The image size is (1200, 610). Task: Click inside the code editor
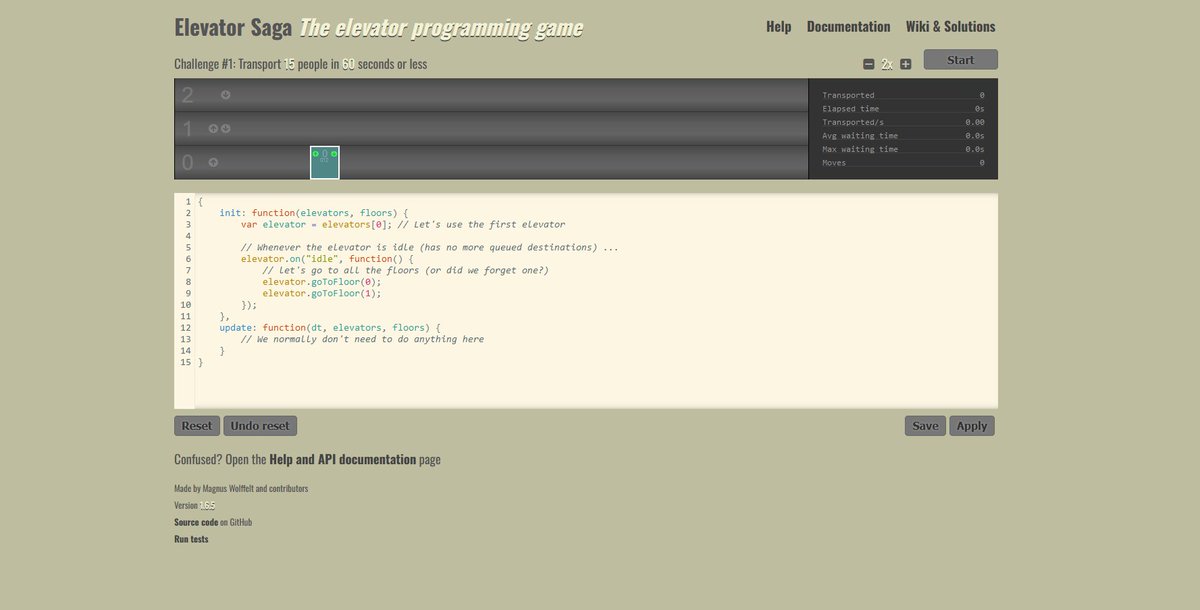(x=500, y=300)
